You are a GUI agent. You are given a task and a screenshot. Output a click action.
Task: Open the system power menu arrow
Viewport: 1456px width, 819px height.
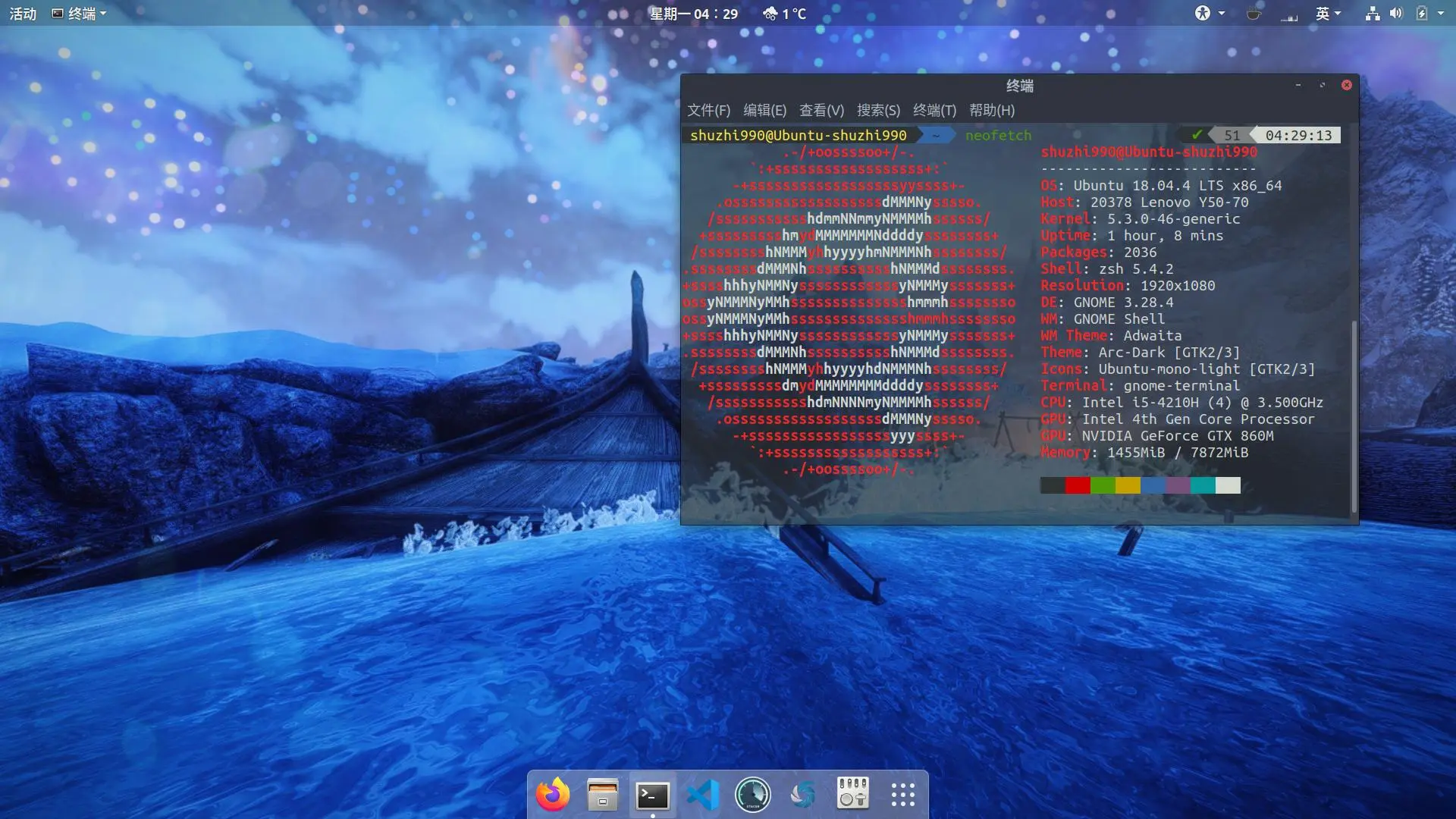point(1441,14)
